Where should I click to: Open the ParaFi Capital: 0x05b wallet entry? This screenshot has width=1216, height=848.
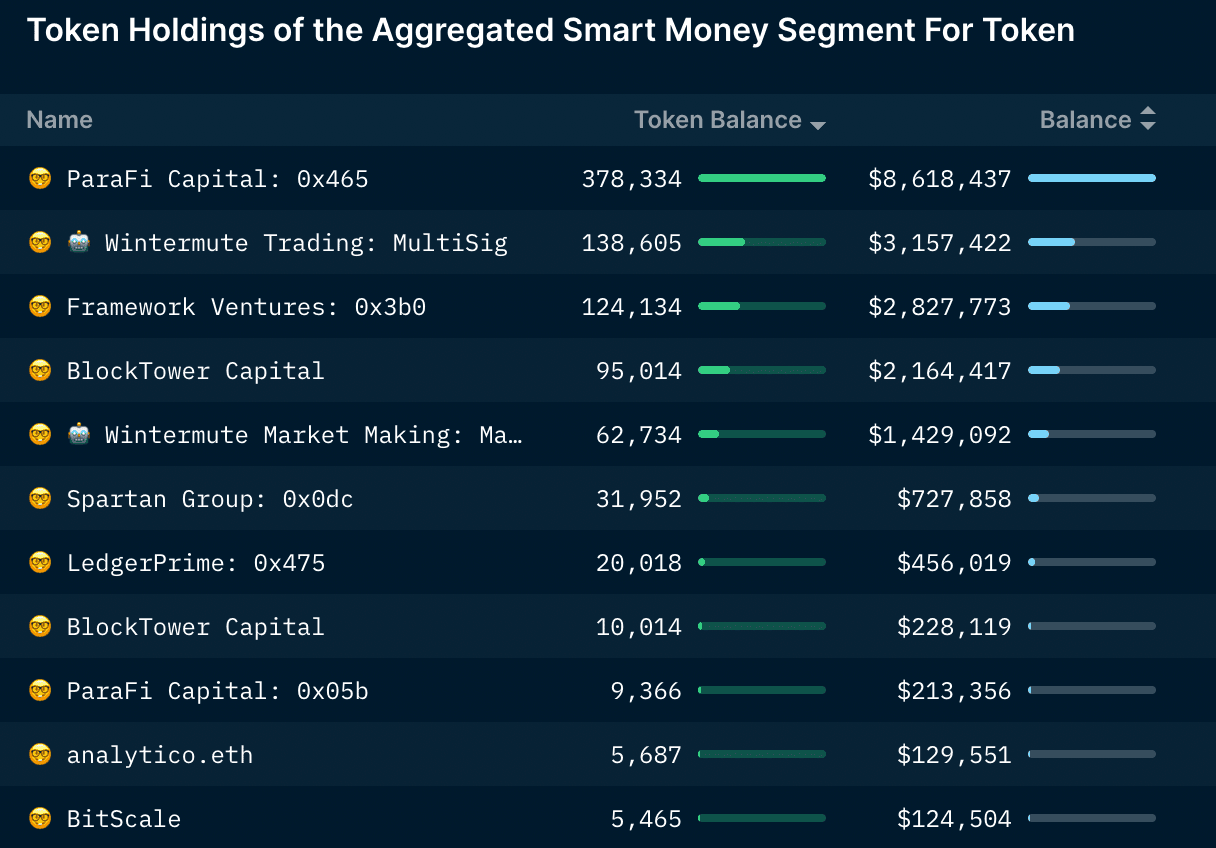[218, 690]
